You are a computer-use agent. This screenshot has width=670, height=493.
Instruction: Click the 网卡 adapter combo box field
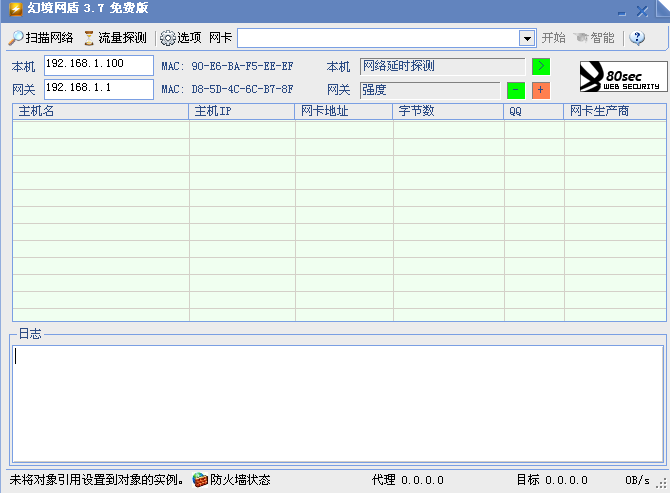[386, 38]
